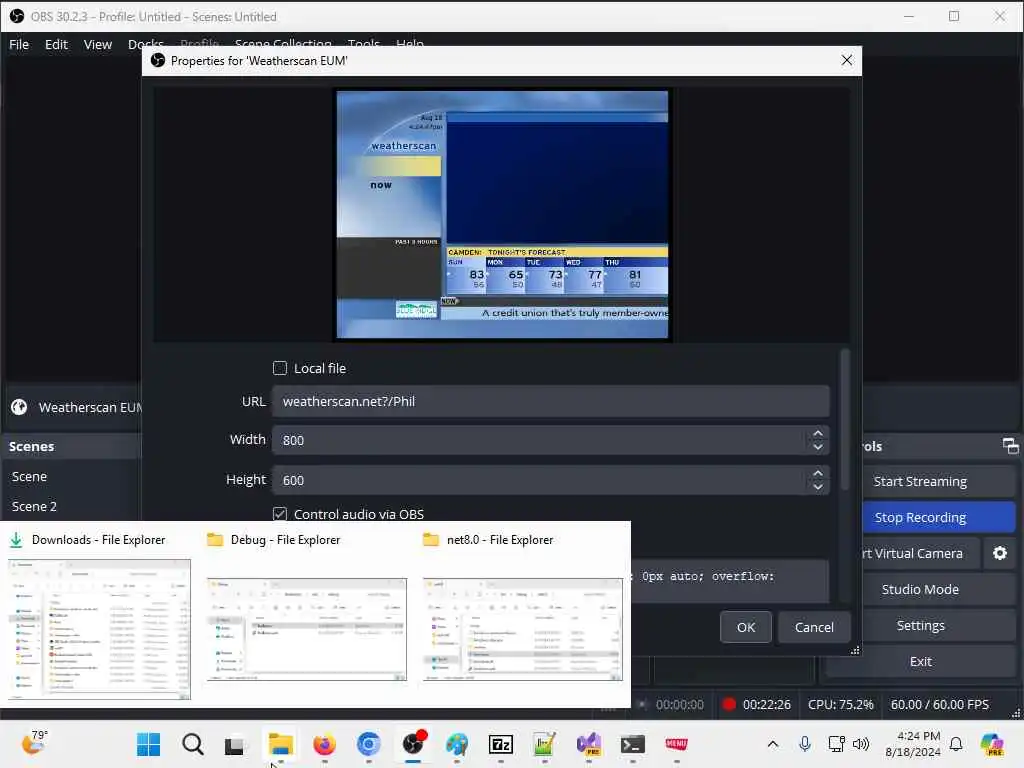Increase Width using the up arrow
1024x768 pixels.
click(818, 433)
